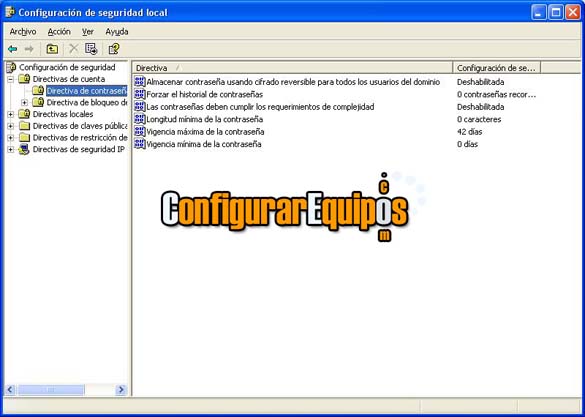This screenshot has height=417, width=585.
Task: Click the Directiva de bloqueo folder icon
Action: point(38,102)
